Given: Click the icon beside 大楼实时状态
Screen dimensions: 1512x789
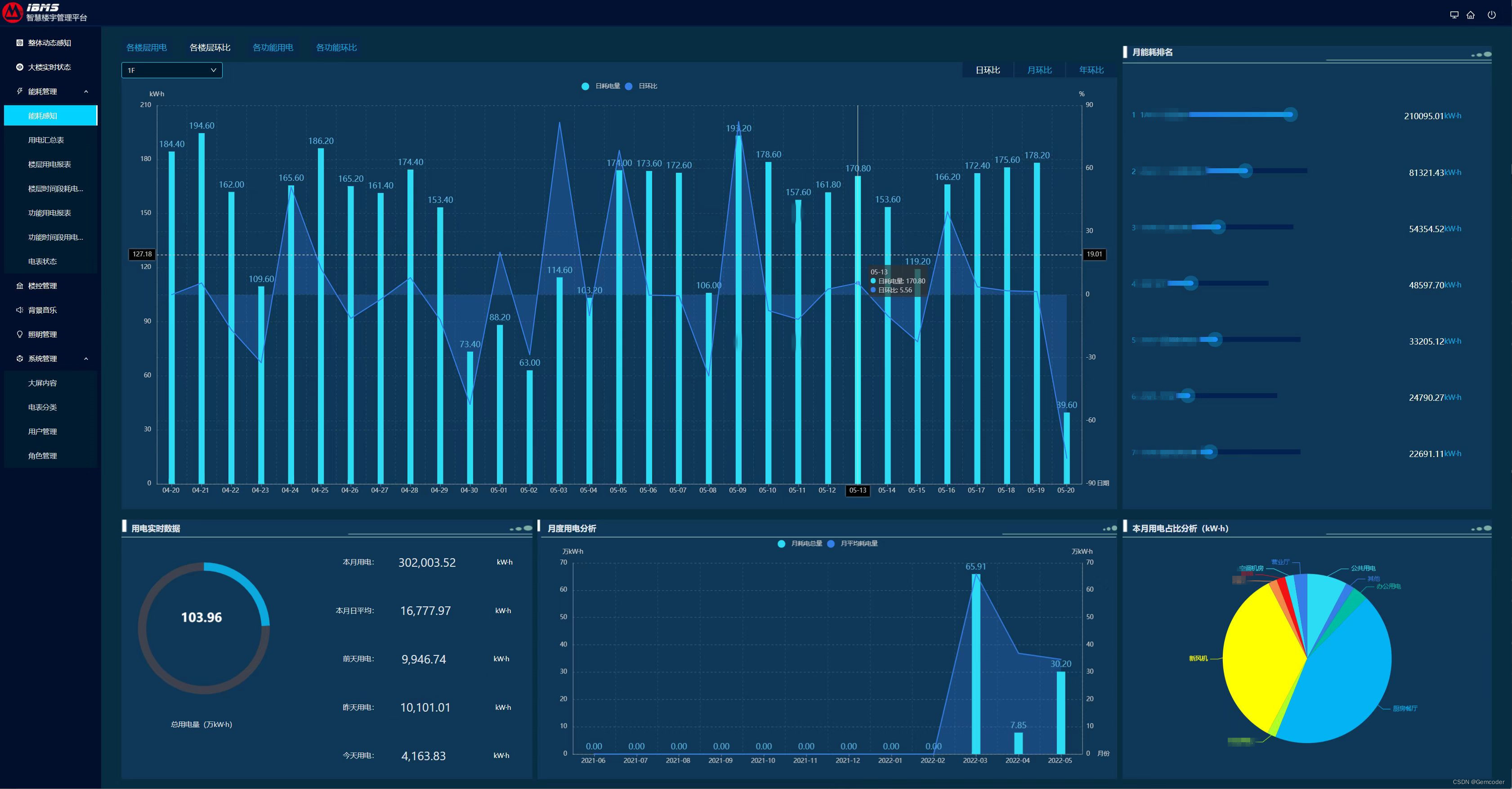Looking at the screenshot, I should (19, 67).
